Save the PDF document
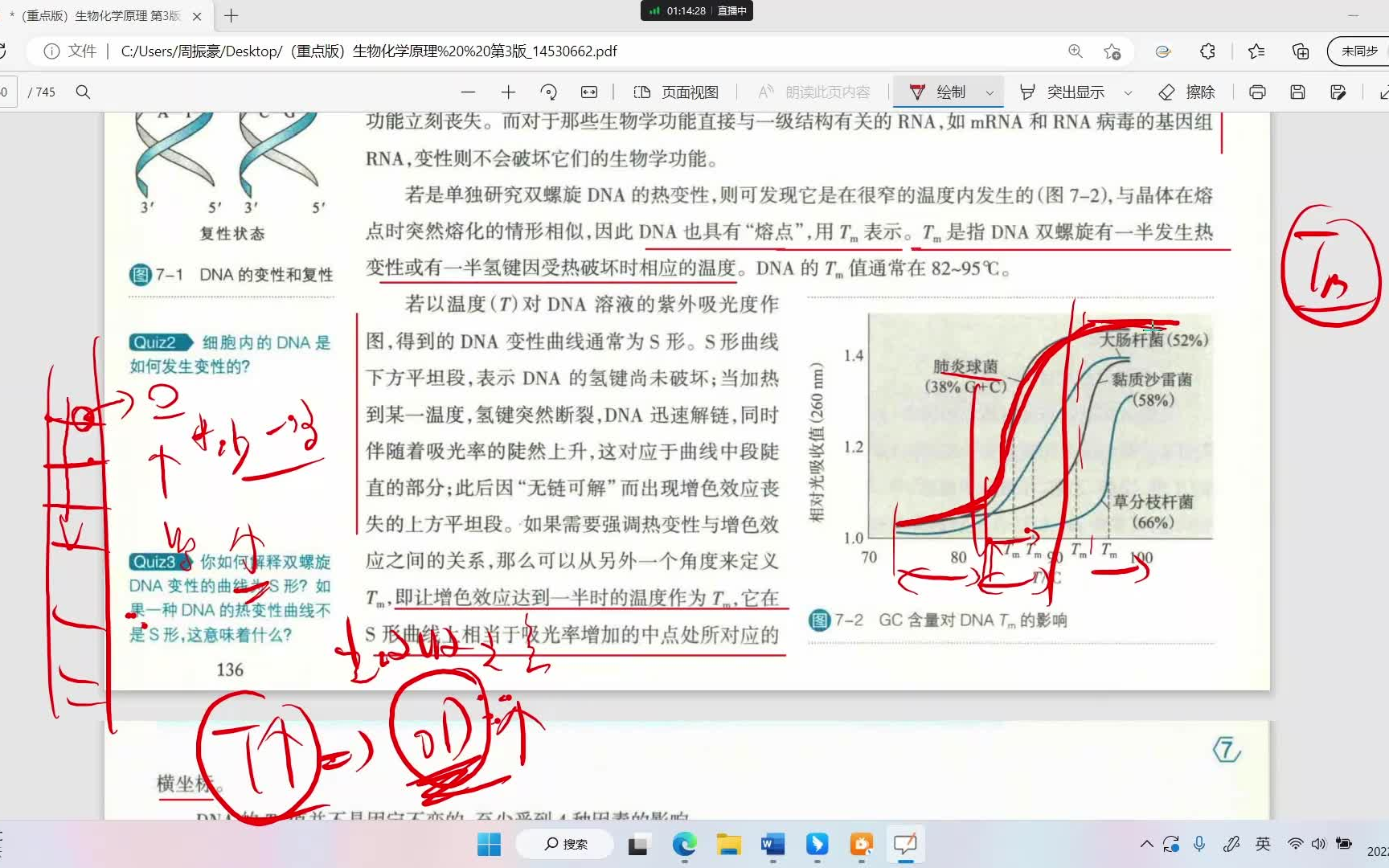 [1297, 92]
